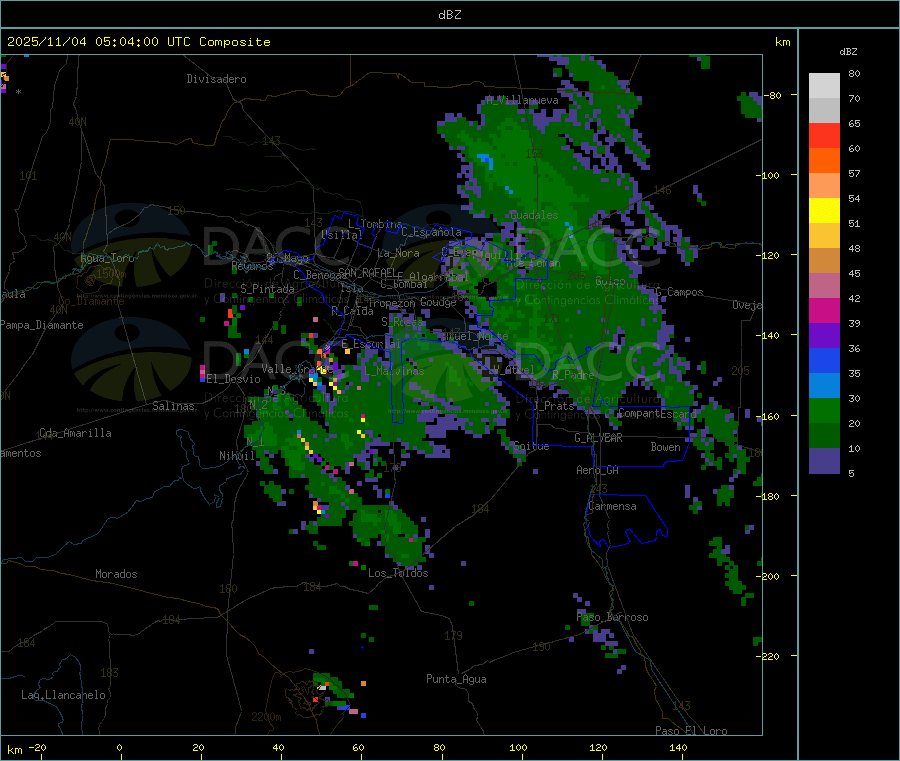Select the pink 42–45 dBZ legend swatch
900x761 pixels.
[x=824, y=286]
